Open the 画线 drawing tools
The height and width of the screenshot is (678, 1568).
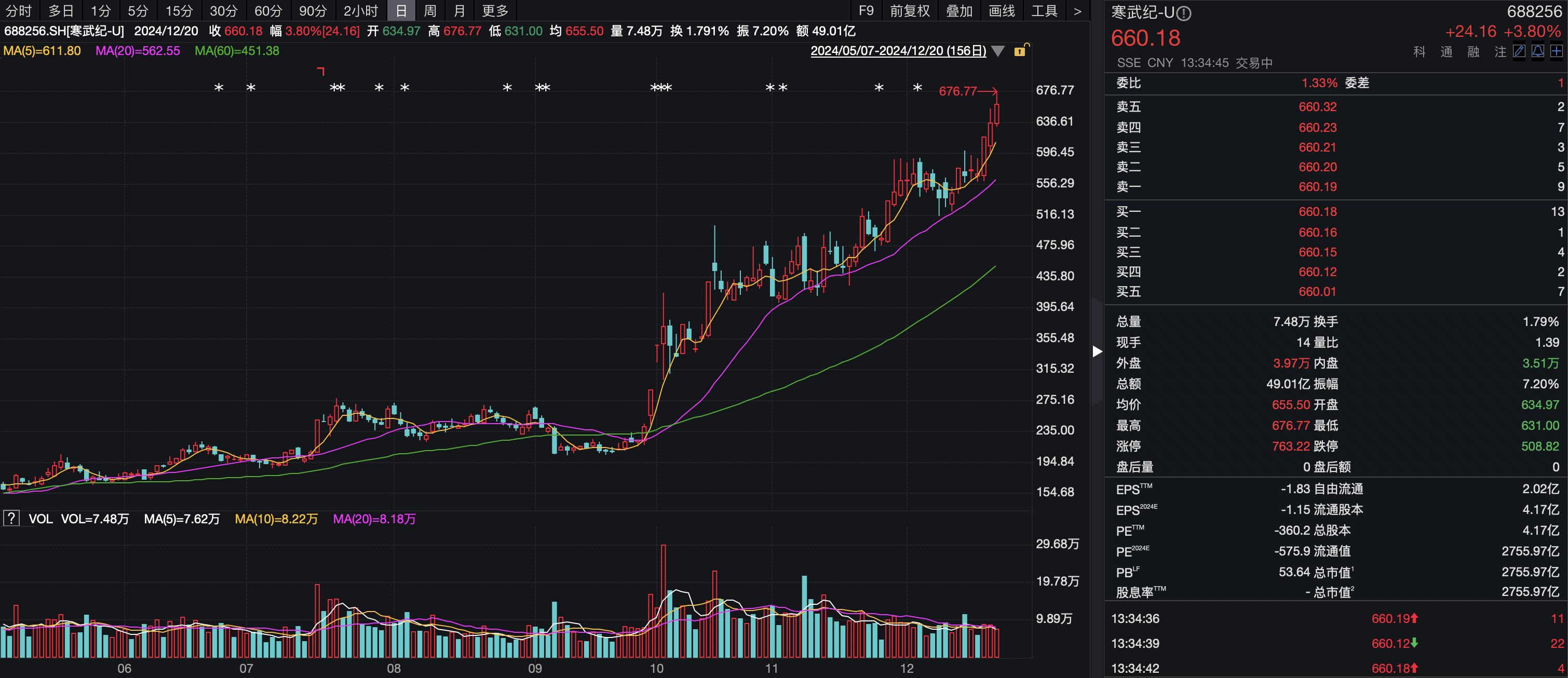[x=1002, y=11]
